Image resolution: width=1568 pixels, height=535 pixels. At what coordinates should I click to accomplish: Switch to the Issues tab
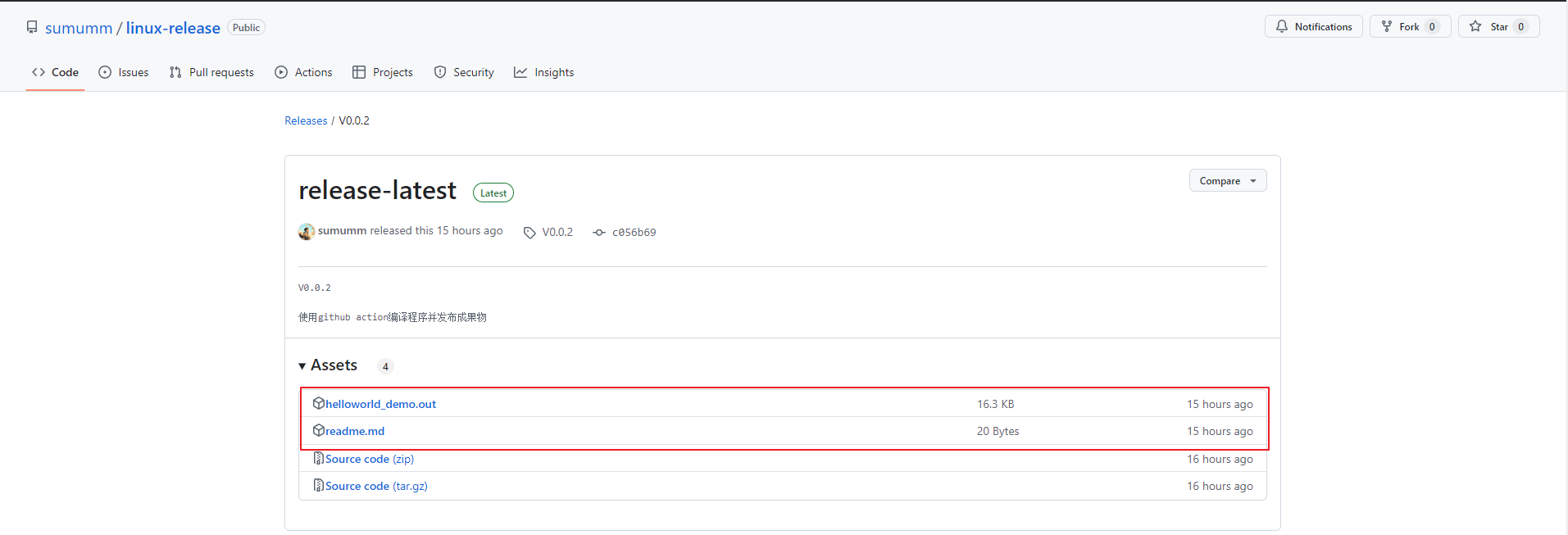point(124,72)
